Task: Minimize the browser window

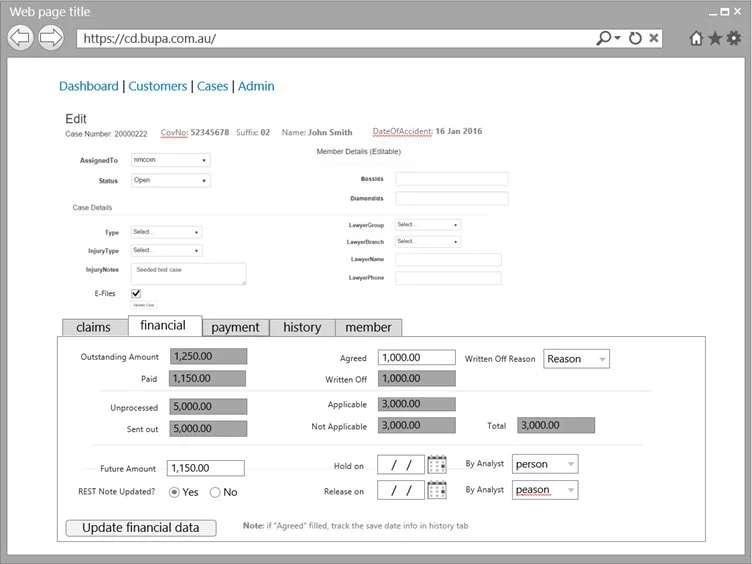Action: click(x=713, y=13)
